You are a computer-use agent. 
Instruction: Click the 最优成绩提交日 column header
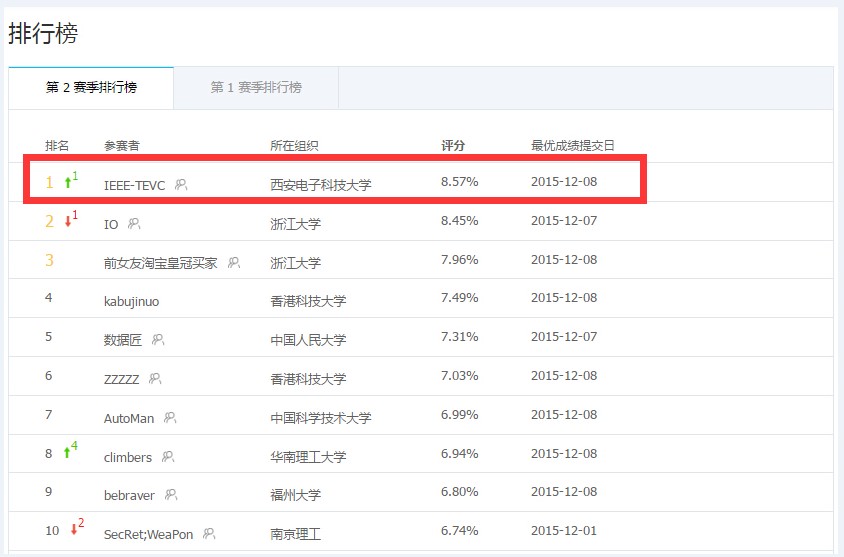(x=572, y=145)
